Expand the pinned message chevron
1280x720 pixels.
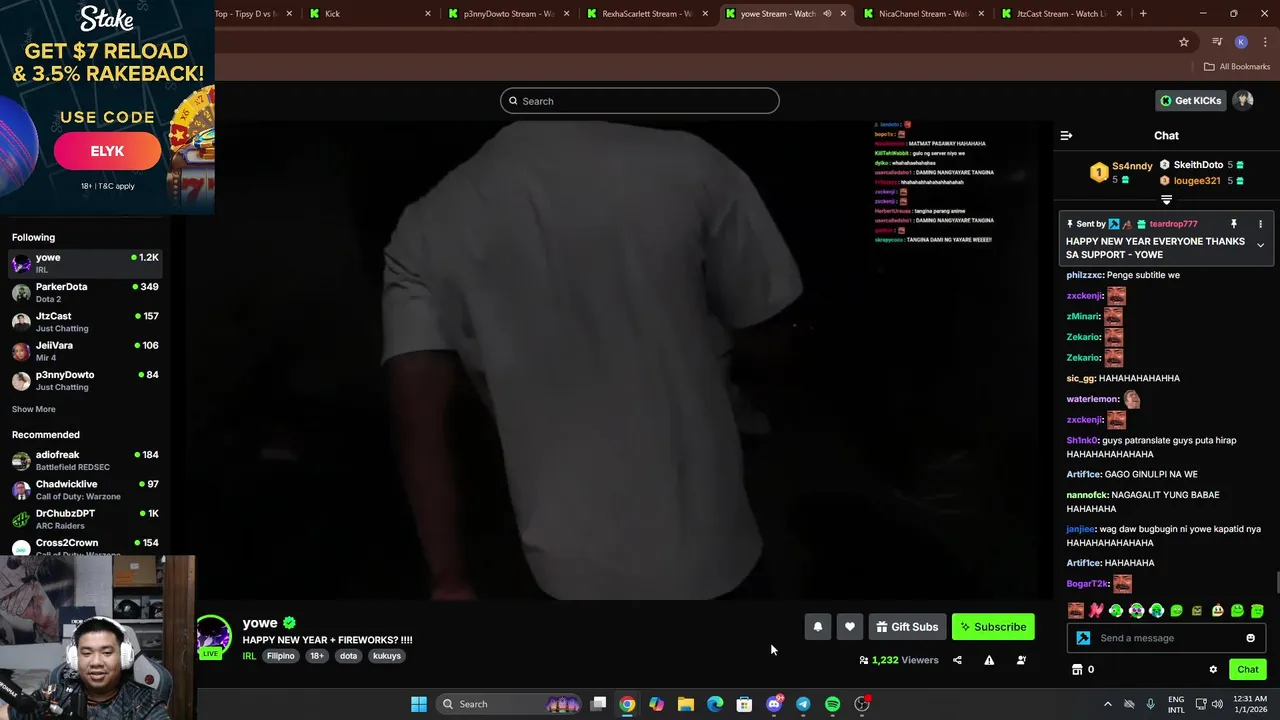(1260, 245)
